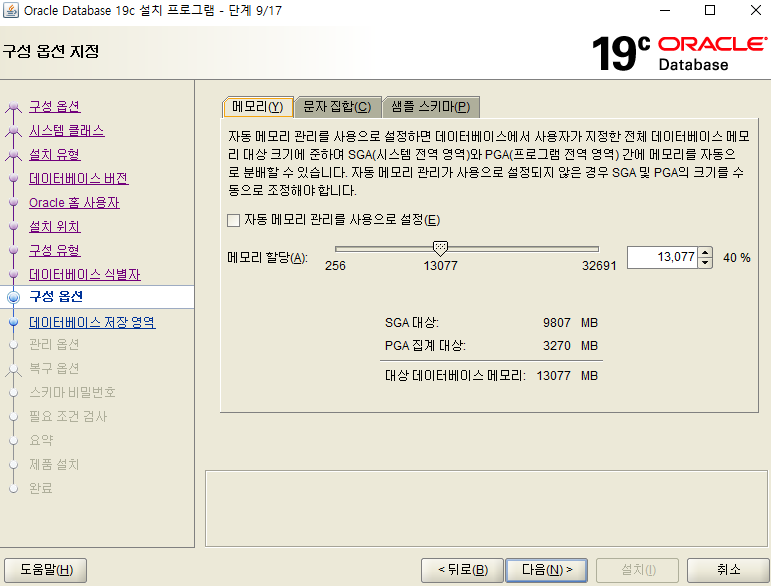Image resolution: width=771 pixels, height=586 pixels.
Task: Maximize the Oracle installer window
Action: tap(710, 10)
